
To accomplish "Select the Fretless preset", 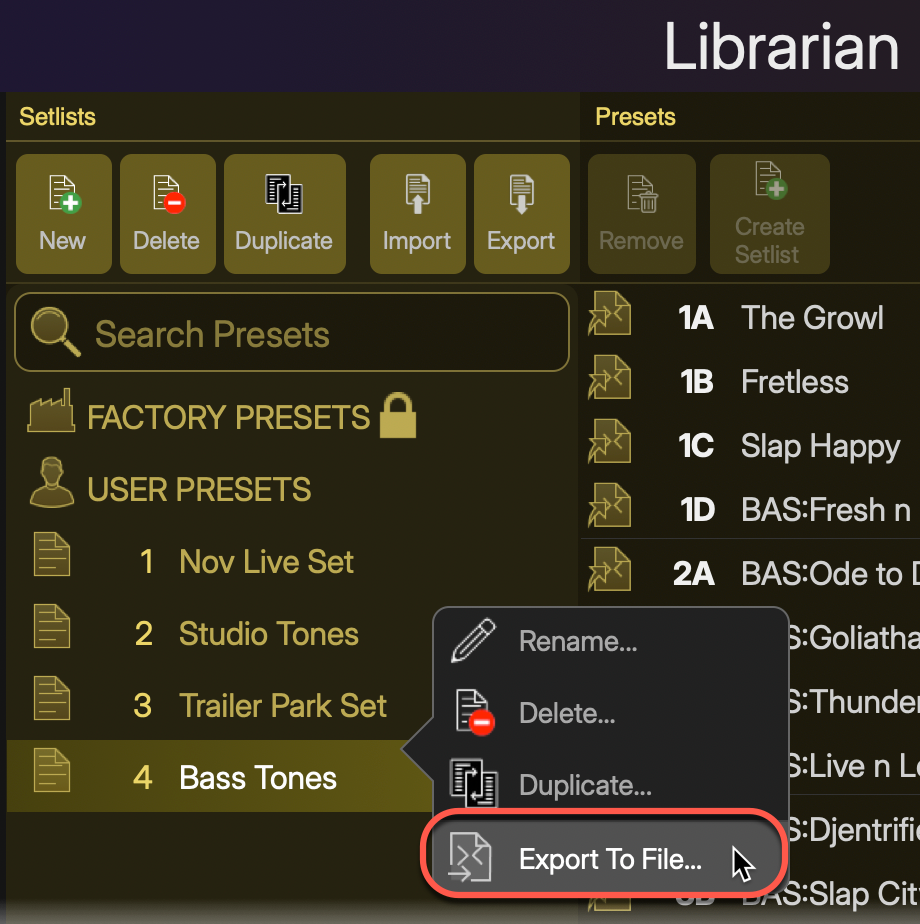I will (794, 381).
